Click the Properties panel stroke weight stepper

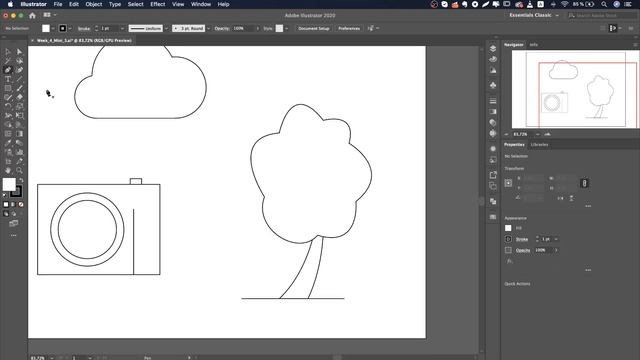(537, 239)
